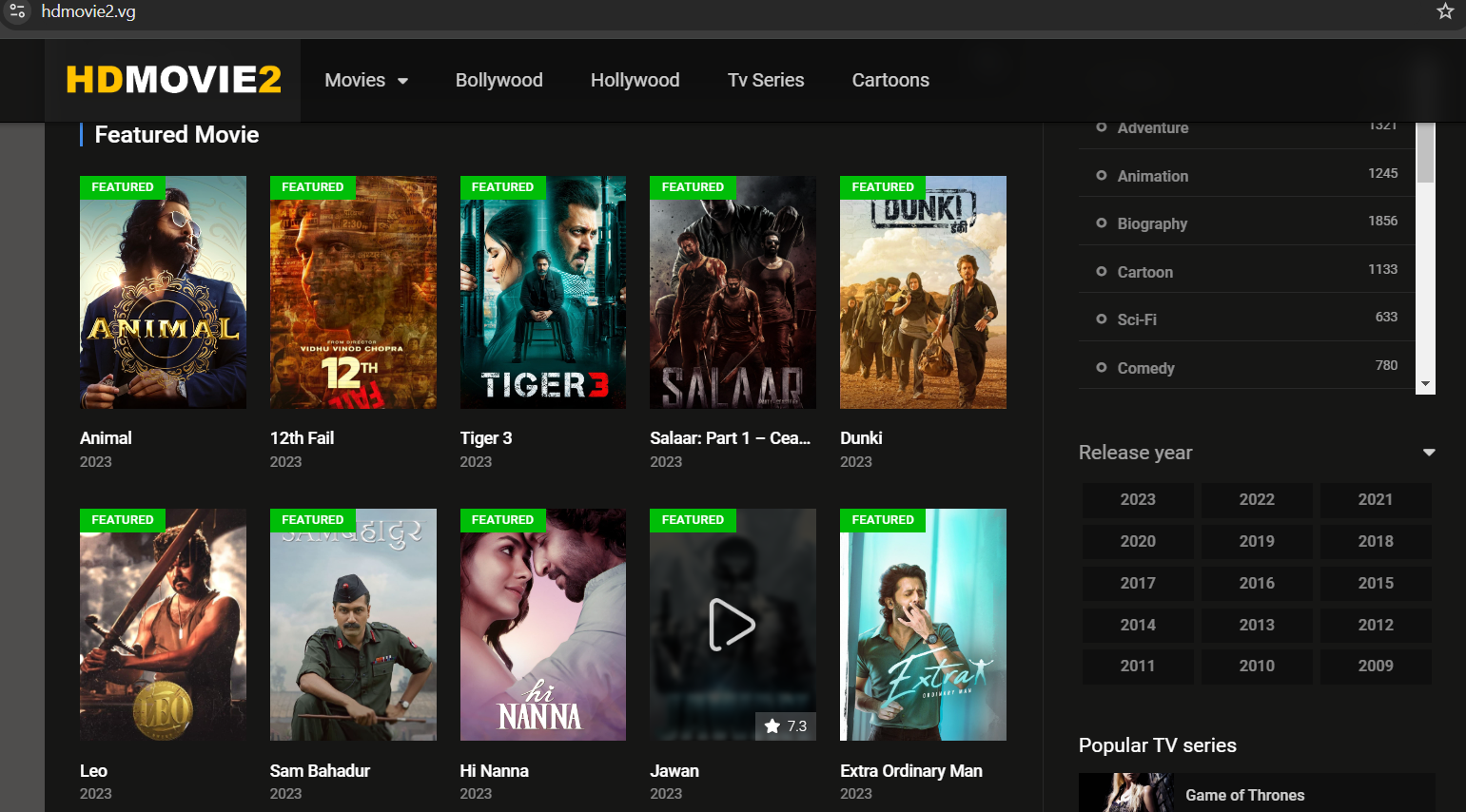The height and width of the screenshot is (812, 1466).
Task: Click the Tiger 3 title link
Action: point(486,438)
